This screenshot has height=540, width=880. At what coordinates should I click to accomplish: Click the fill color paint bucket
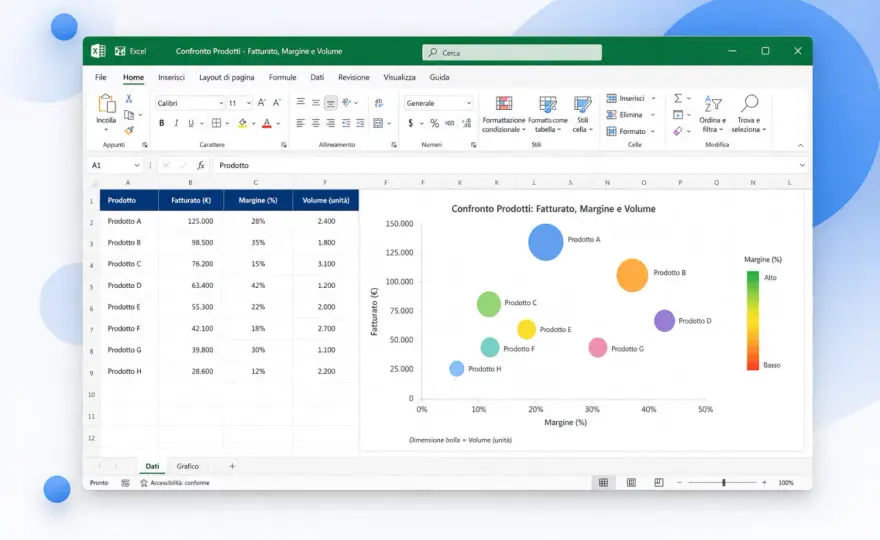[x=242, y=123]
